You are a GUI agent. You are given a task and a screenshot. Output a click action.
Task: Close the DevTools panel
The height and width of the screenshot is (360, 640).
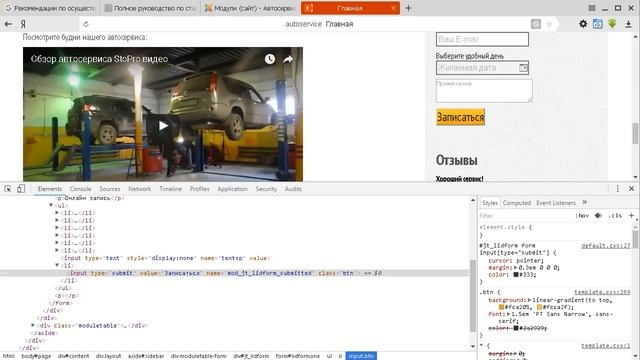coord(631,189)
